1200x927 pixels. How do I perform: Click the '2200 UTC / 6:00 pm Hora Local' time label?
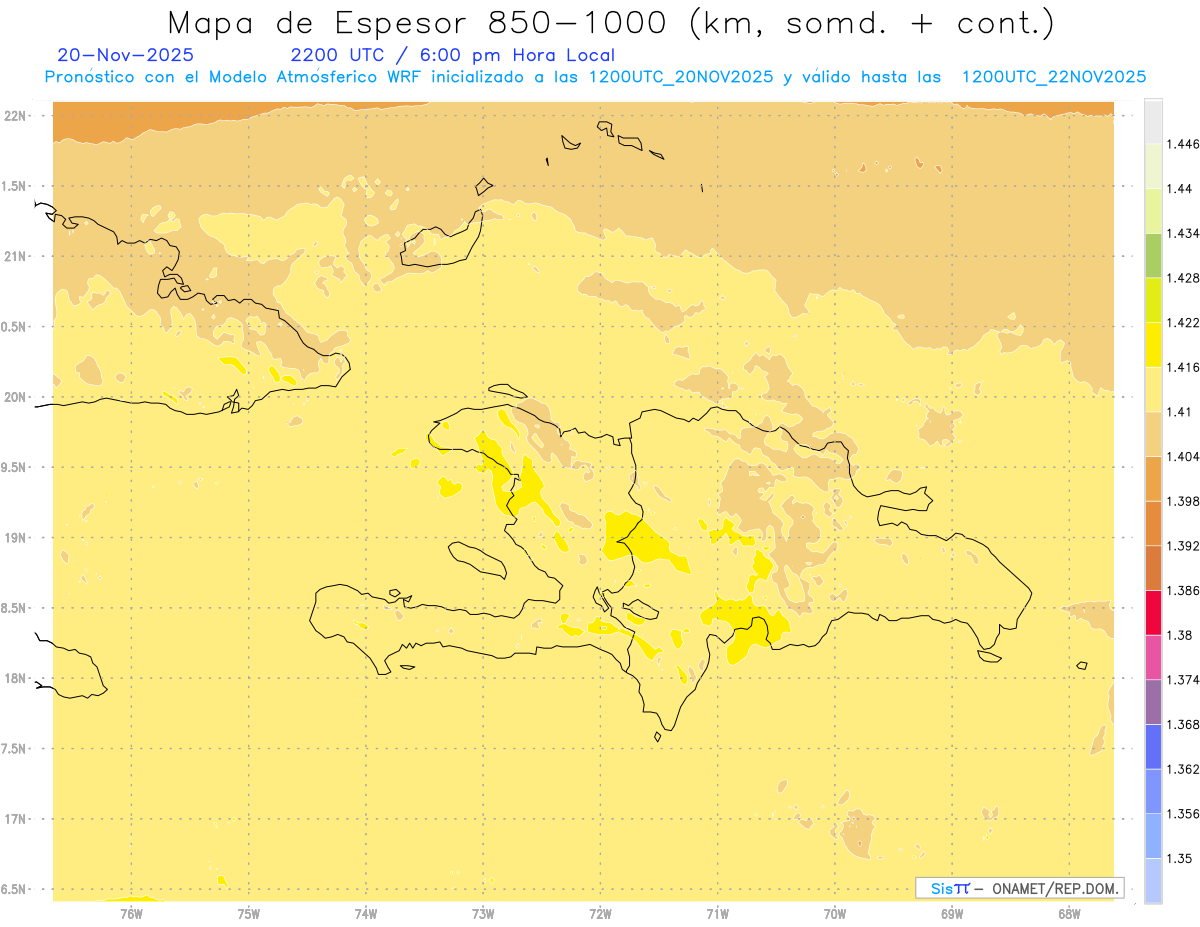tap(453, 56)
